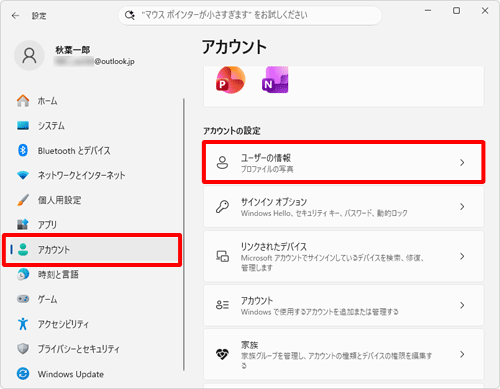Screen dimensions: 500x389
Task: Click the settings search input field
Action: [250, 15]
